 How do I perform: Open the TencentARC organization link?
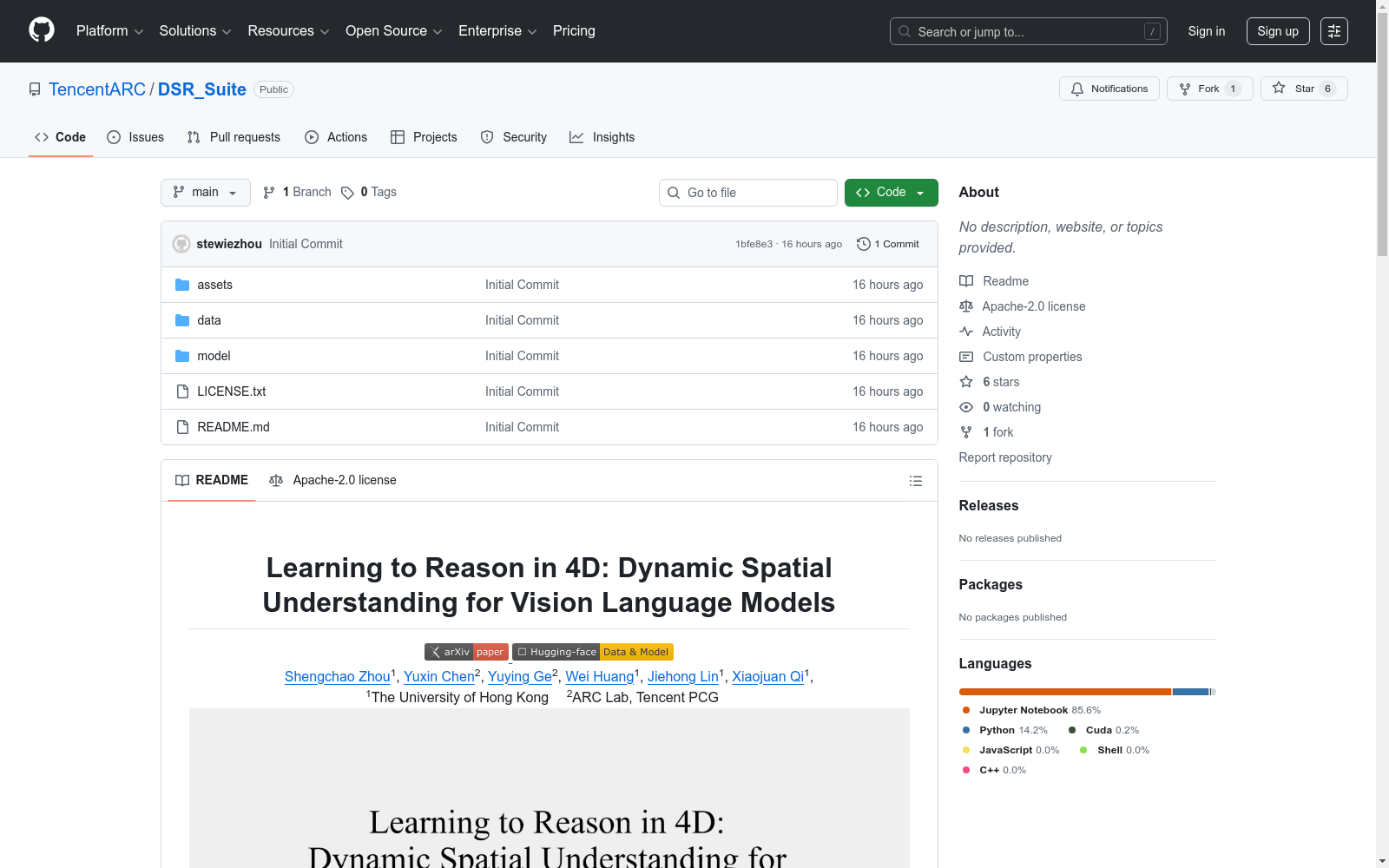pos(97,89)
